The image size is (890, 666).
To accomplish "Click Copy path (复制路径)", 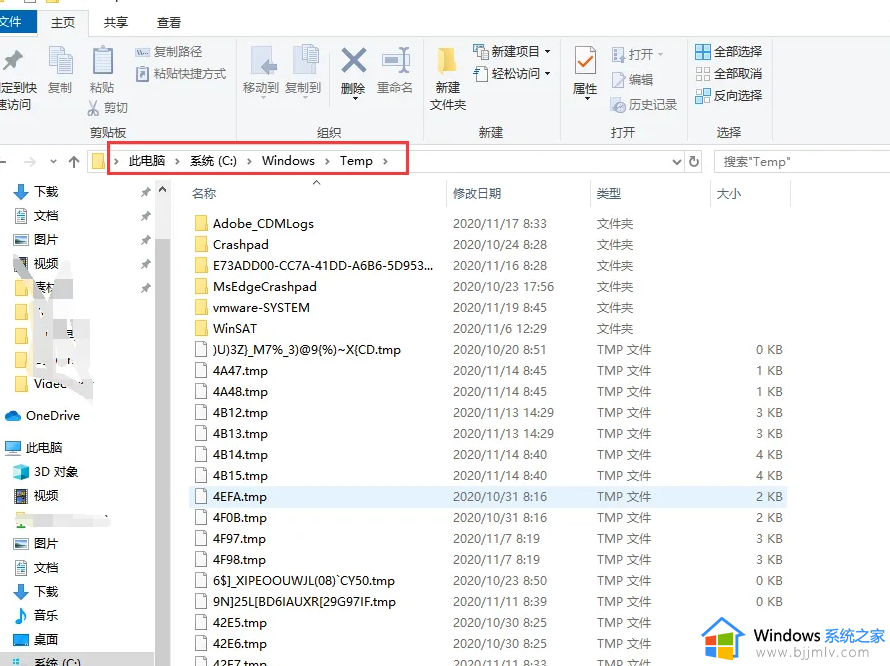I will tap(169, 52).
